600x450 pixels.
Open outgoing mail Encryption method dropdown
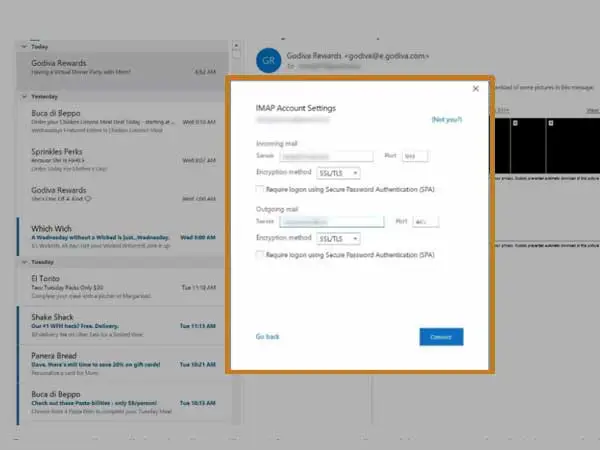point(338,239)
